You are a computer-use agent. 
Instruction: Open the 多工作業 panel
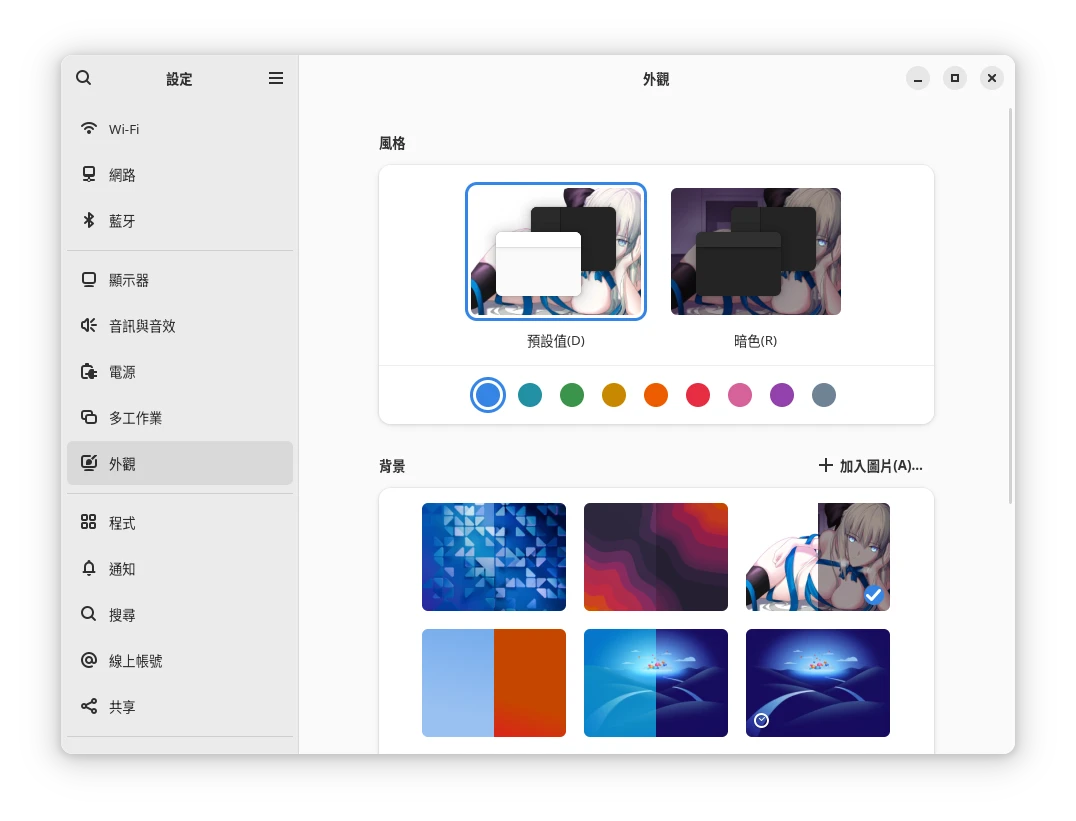(x=180, y=418)
